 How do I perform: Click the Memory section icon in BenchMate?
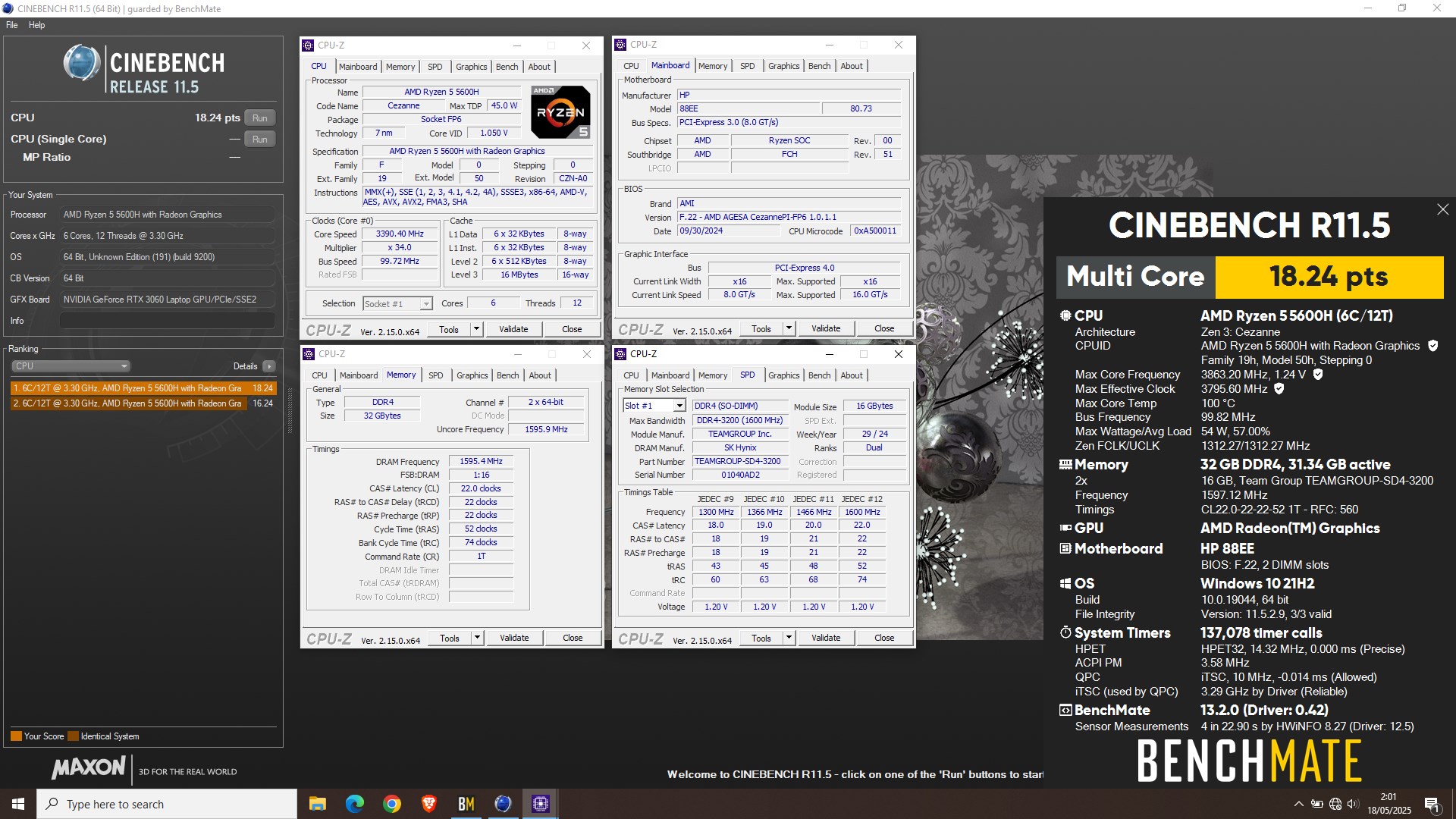[1065, 464]
